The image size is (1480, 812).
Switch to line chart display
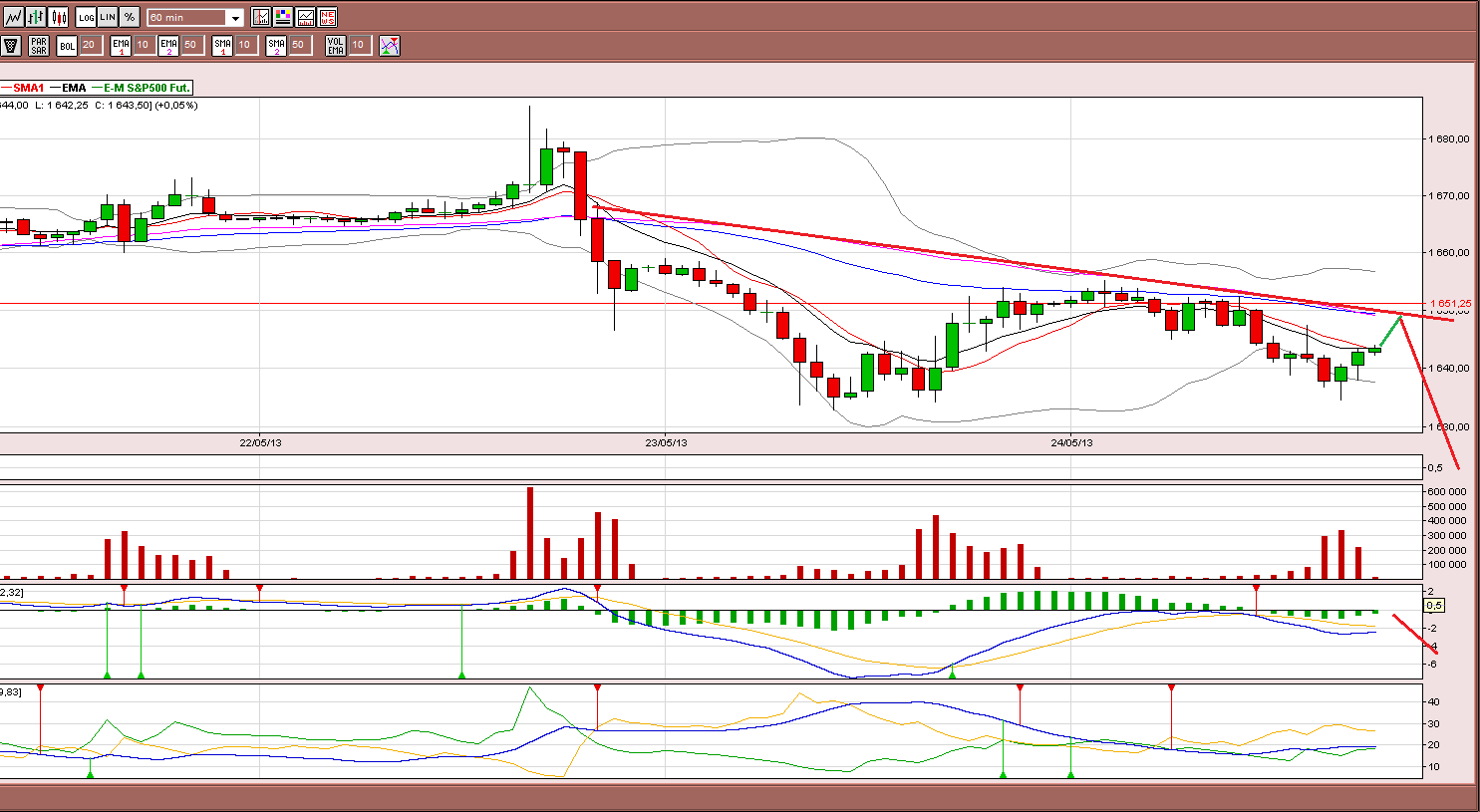(14, 17)
